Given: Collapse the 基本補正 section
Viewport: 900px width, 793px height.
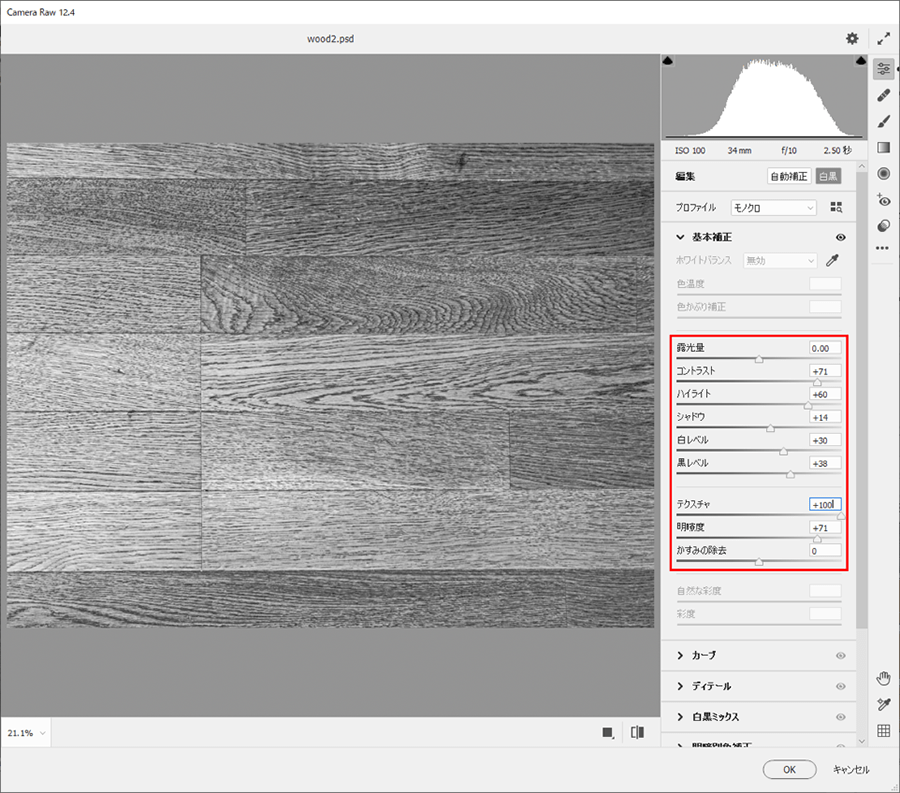Looking at the screenshot, I should [680, 237].
